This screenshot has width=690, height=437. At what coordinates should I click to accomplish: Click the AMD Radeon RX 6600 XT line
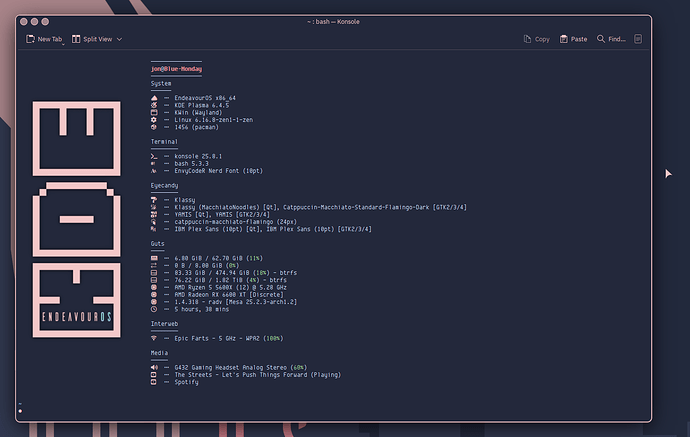click(x=229, y=294)
